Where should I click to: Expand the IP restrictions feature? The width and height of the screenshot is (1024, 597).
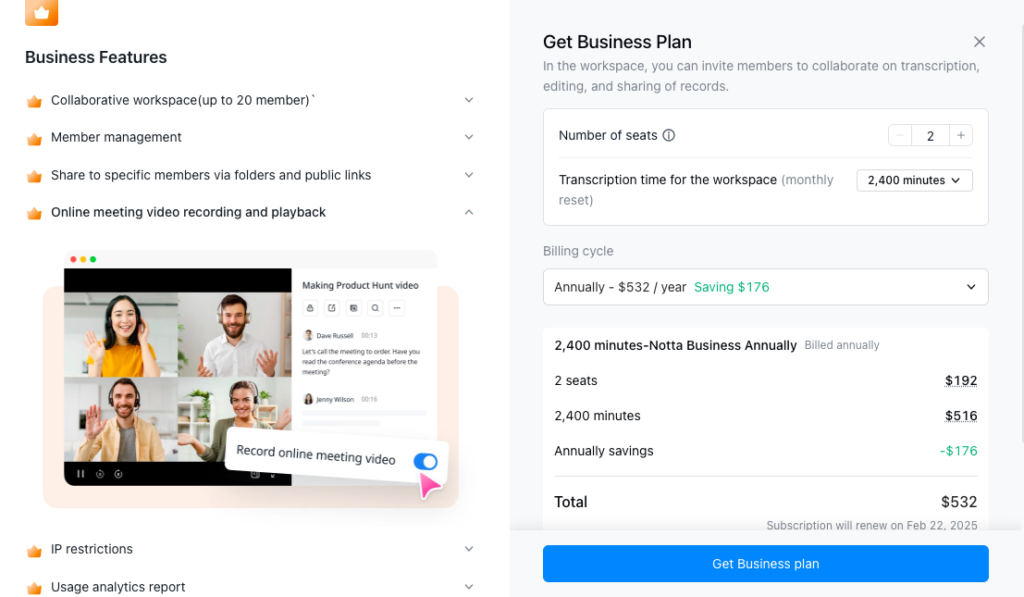tap(469, 549)
